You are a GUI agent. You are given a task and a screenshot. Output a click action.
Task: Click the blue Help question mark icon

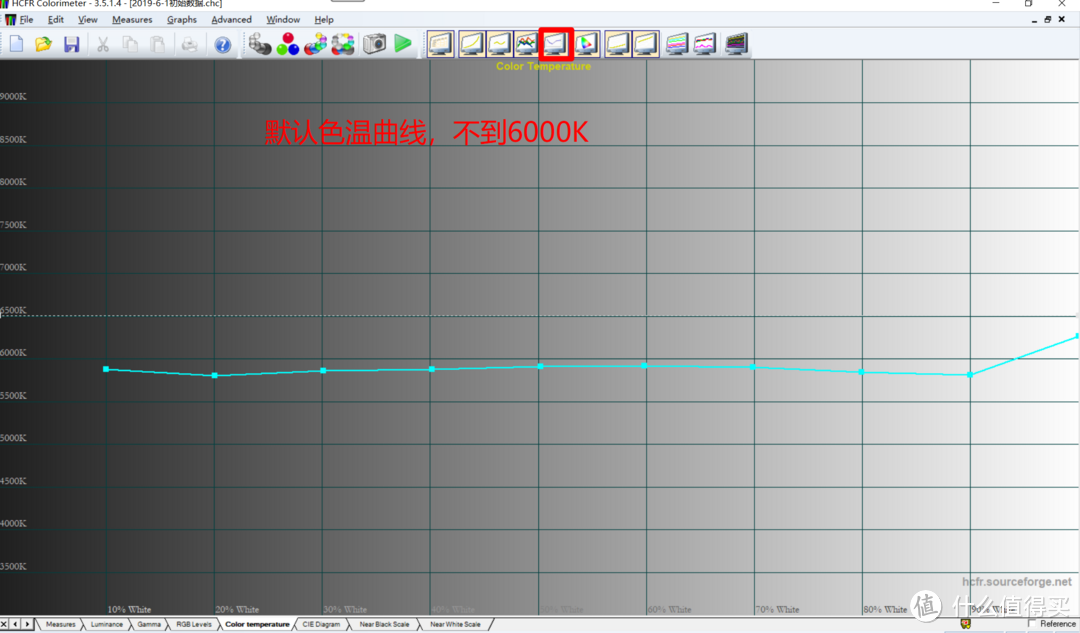[222, 44]
